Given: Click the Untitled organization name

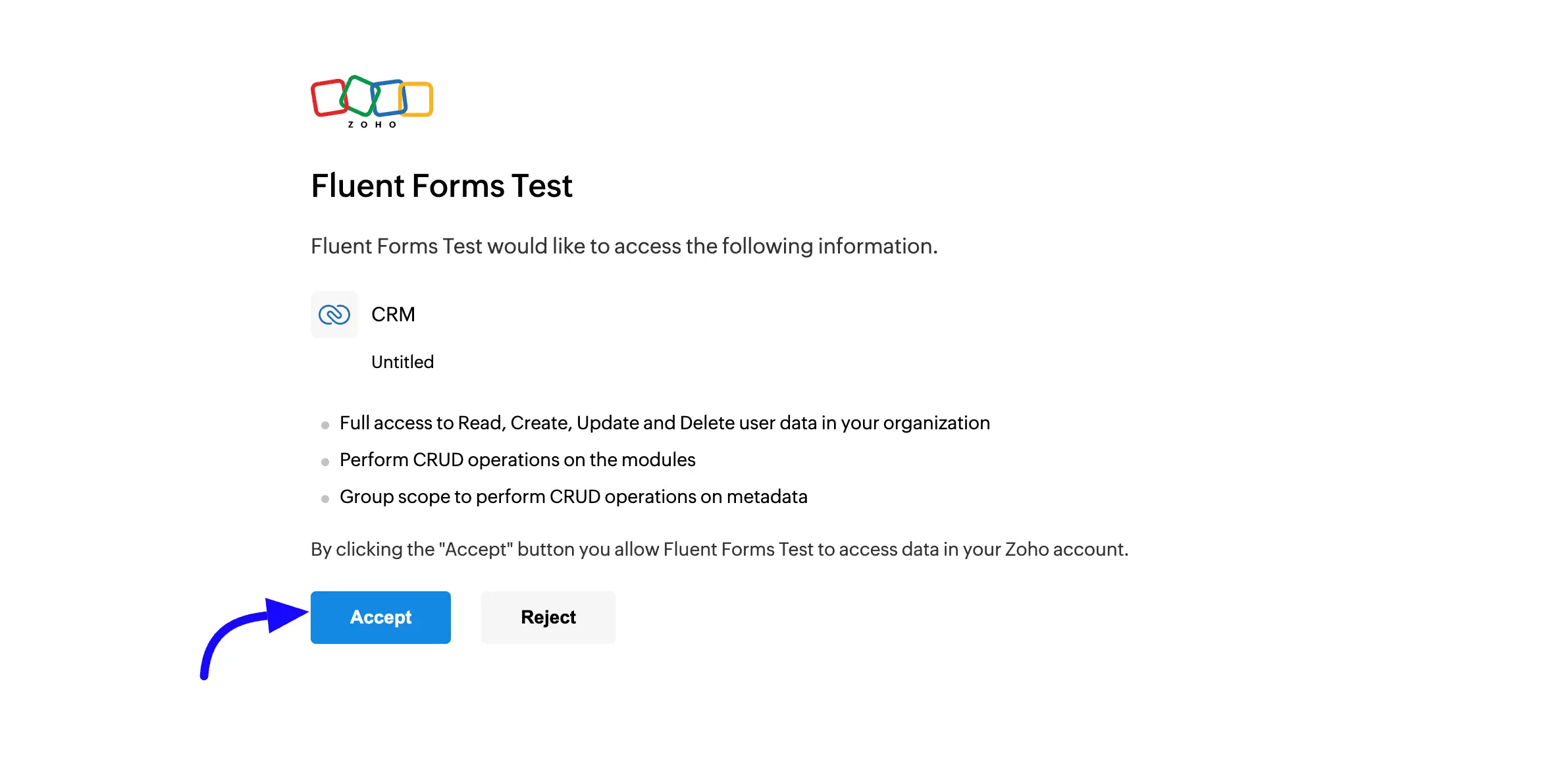Looking at the screenshot, I should [402, 361].
